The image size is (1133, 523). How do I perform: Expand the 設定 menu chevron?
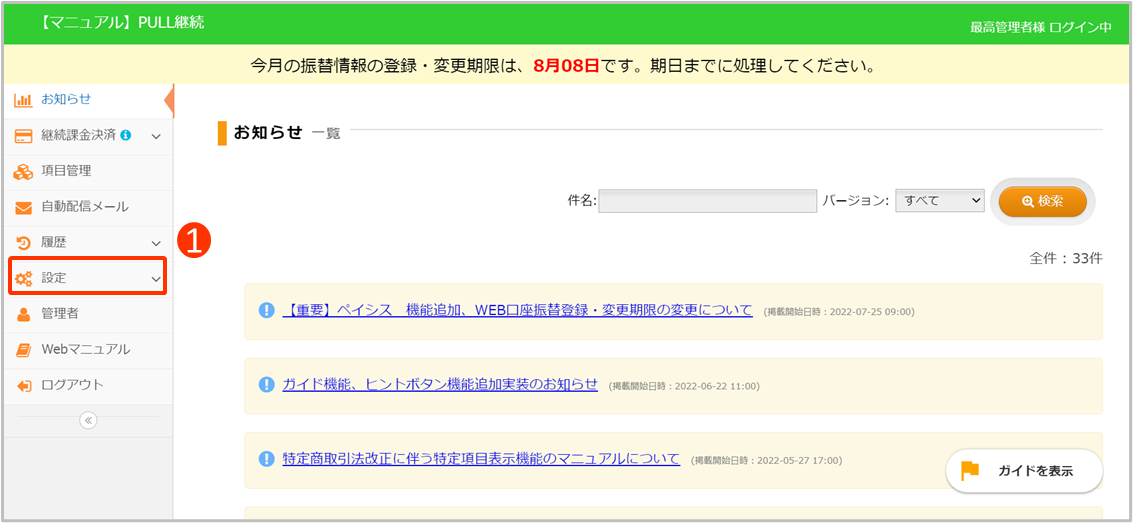tap(156, 279)
